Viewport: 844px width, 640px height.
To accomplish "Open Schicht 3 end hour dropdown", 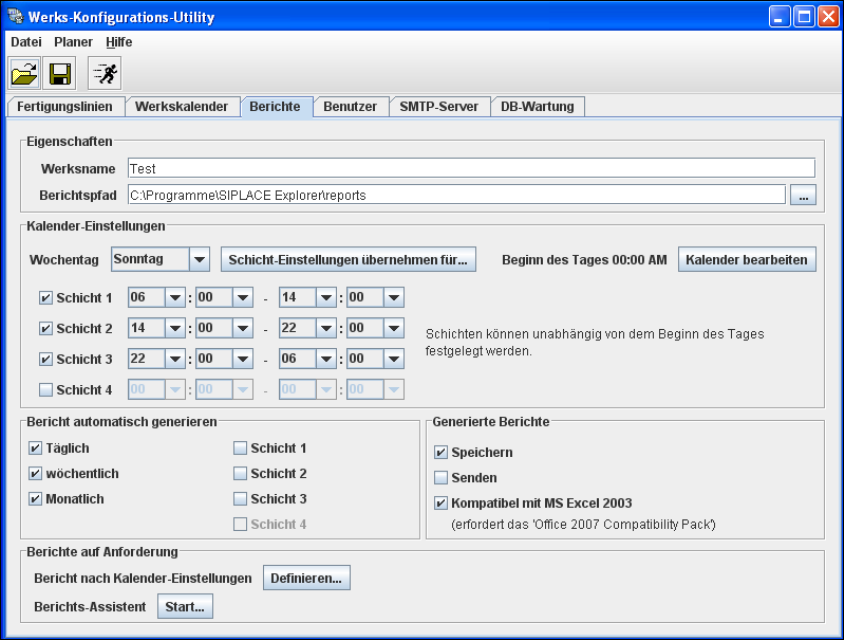I will pos(326,359).
